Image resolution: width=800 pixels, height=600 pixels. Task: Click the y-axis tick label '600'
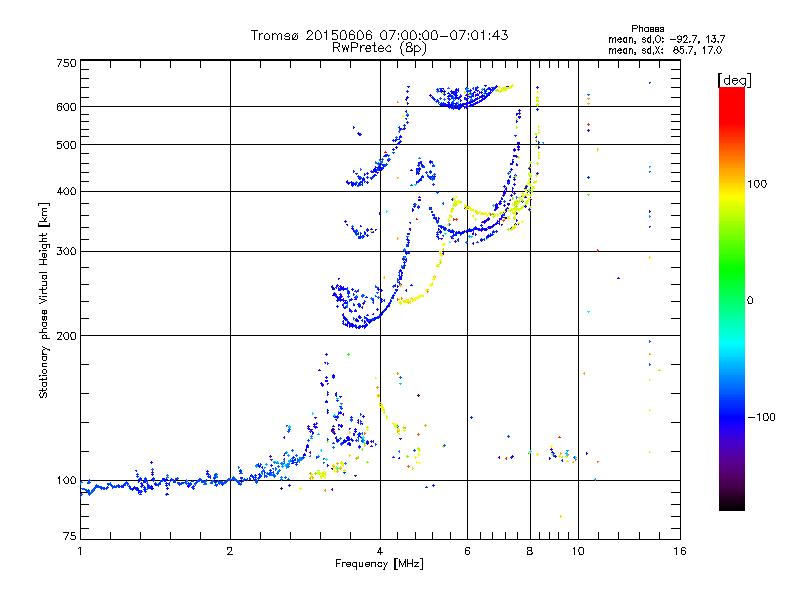66,107
